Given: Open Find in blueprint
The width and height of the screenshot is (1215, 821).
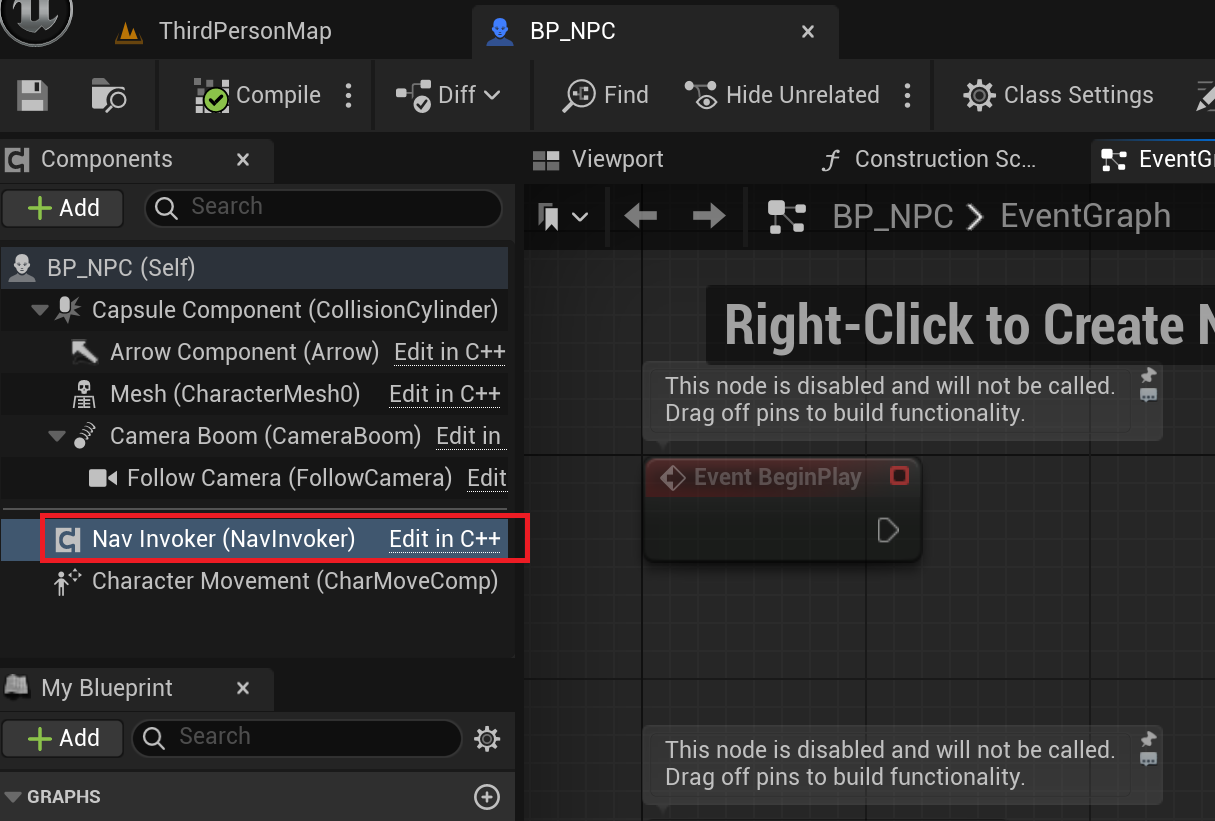Looking at the screenshot, I should [606, 95].
